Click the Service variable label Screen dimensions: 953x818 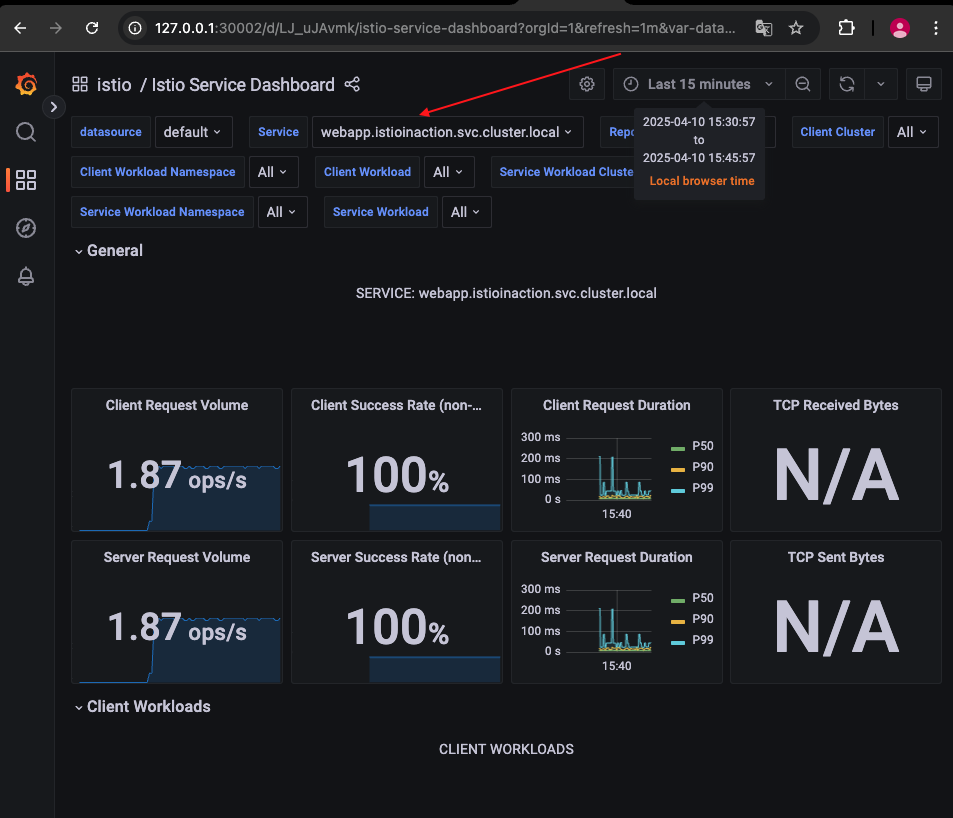coord(278,132)
